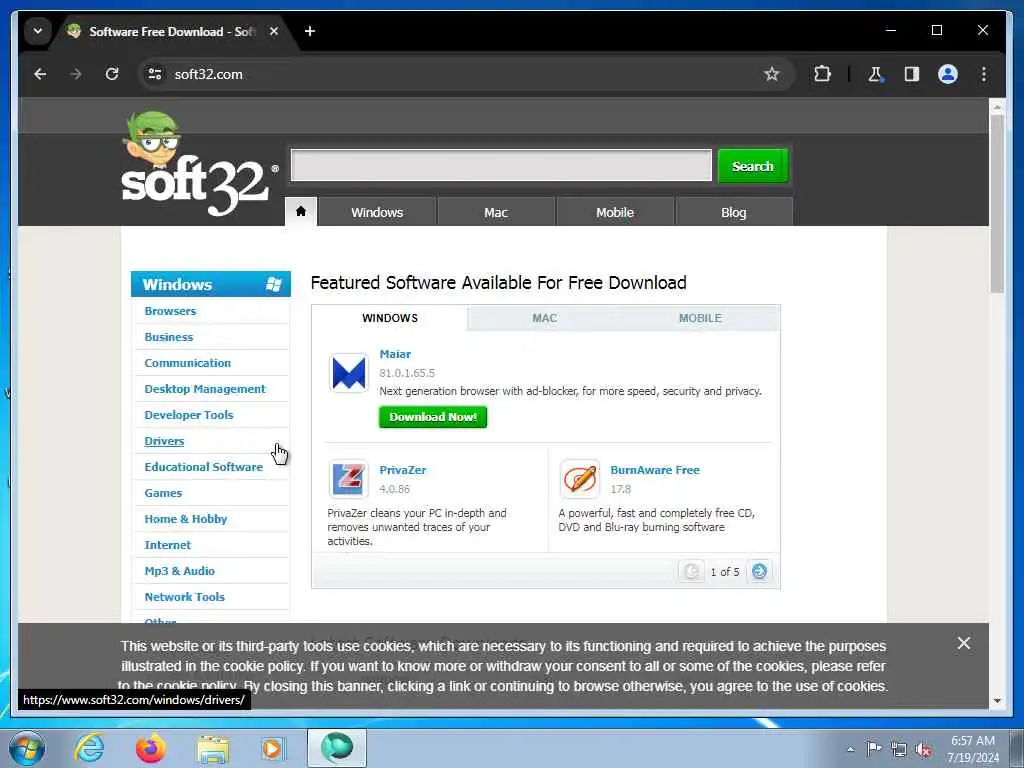Screen dimensions: 1024x768
Task: Click the page vertical scrollbar thumb
Action: [x=997, y=204]
